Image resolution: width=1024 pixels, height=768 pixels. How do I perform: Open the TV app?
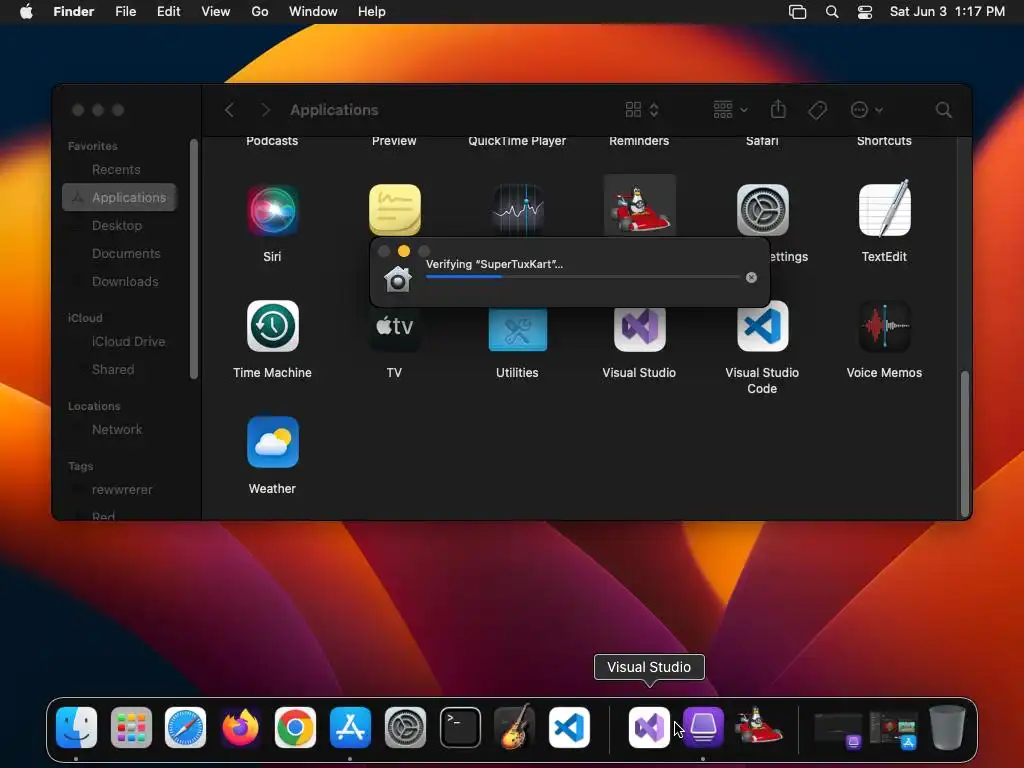point(394,330)
